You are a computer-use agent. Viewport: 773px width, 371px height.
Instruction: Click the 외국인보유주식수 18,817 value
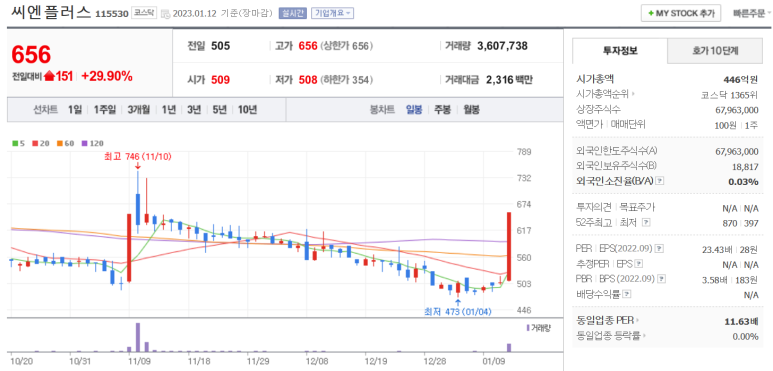pyautogui.click(x=745, y=167)
